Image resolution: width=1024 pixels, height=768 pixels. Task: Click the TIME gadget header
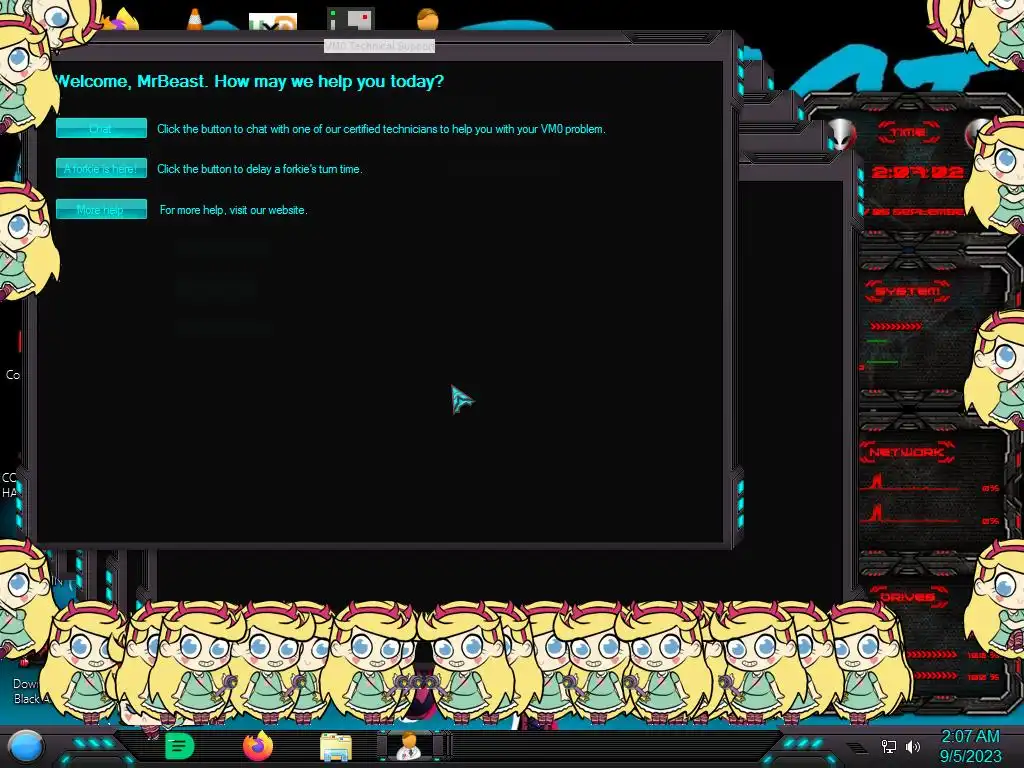tap(908, 132)
